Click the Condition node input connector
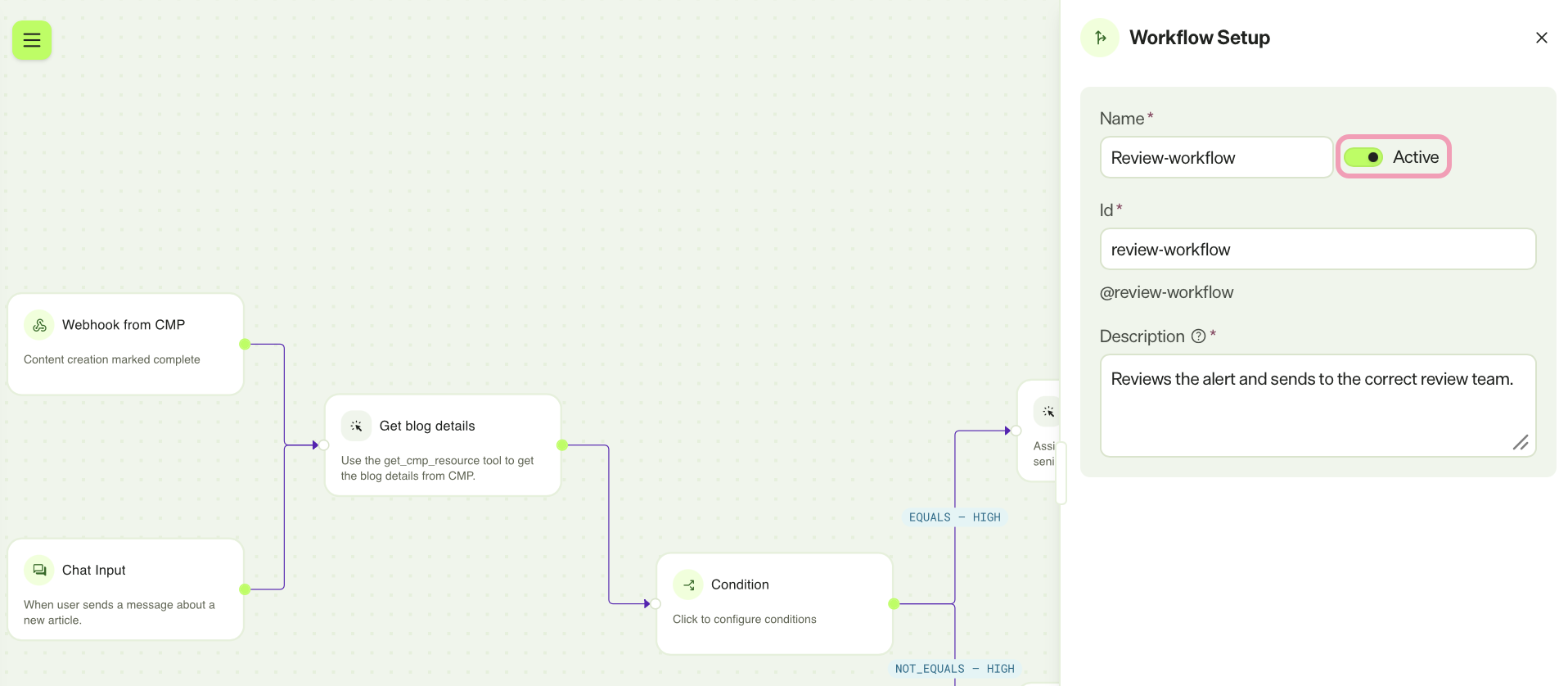 pos(656,604)
